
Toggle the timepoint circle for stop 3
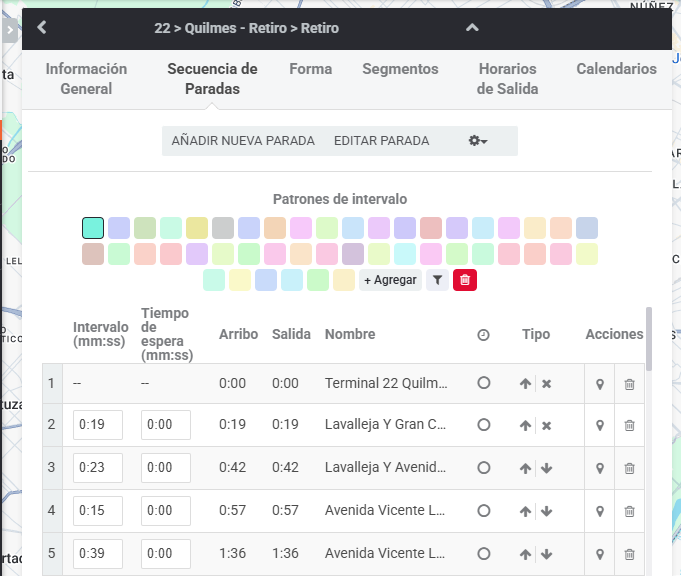[x=484, y=468]
